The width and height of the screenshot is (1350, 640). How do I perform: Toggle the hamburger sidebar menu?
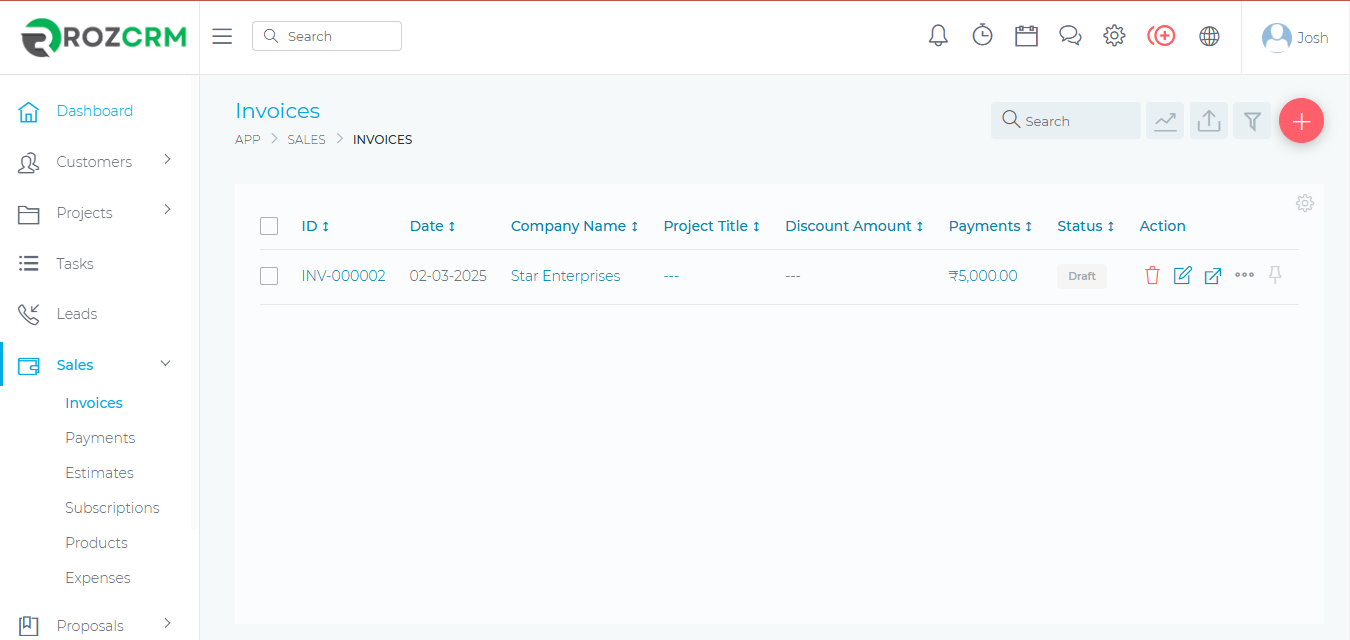(222, 36)
